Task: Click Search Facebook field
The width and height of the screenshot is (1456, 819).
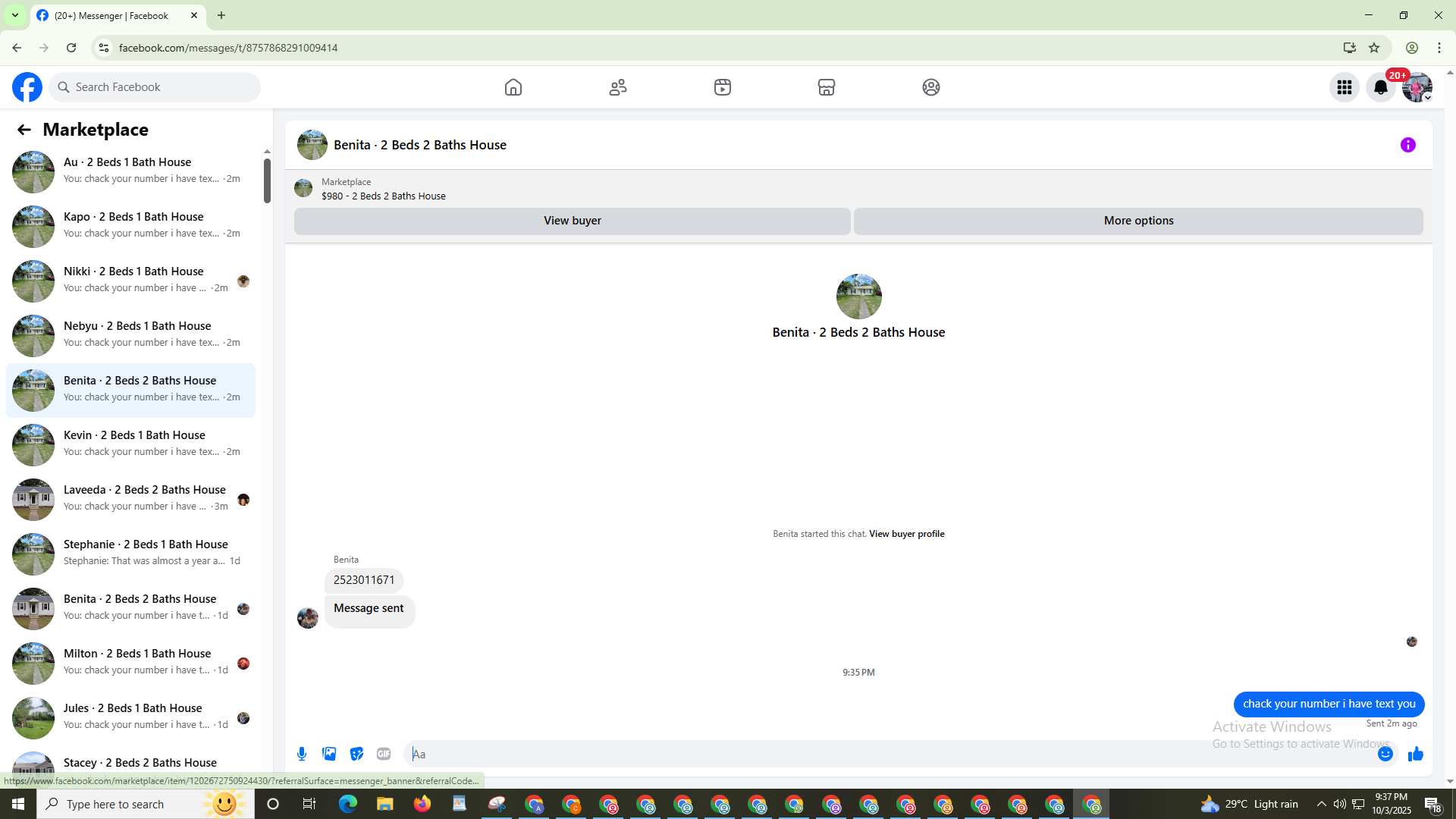Action: (155, 87)
